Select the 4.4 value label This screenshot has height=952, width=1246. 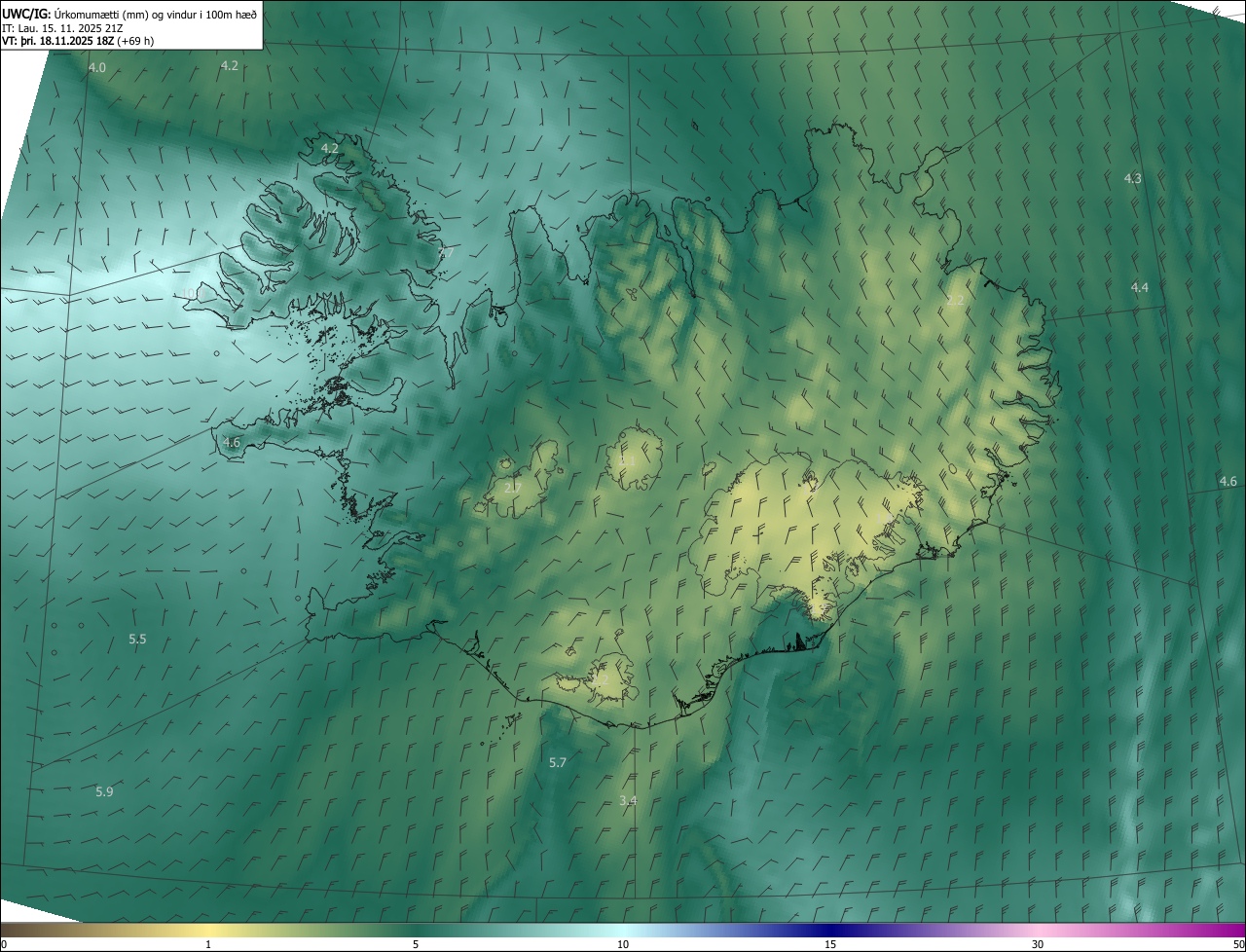[x=1140, y=287]
